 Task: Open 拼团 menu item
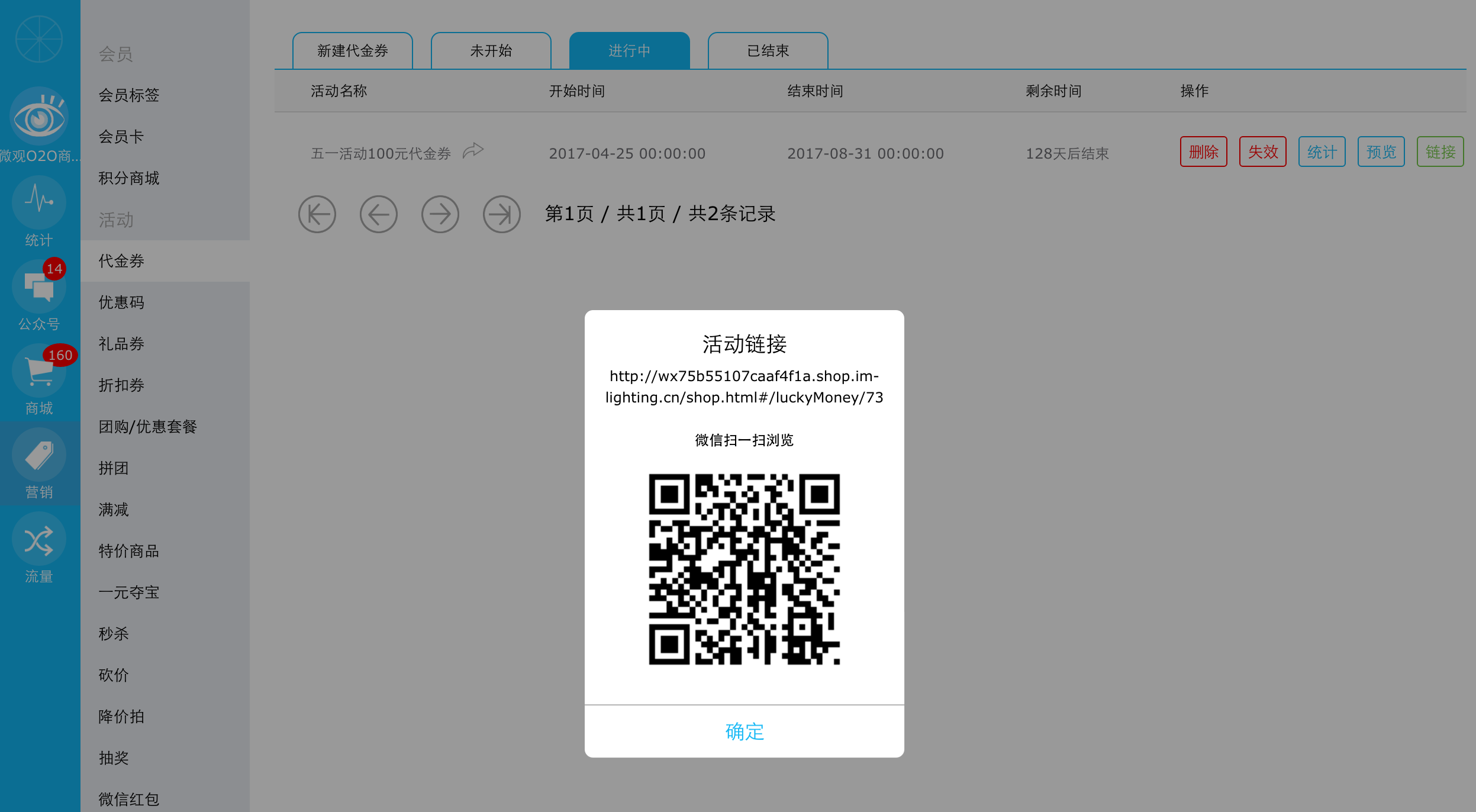coord(165,468)
